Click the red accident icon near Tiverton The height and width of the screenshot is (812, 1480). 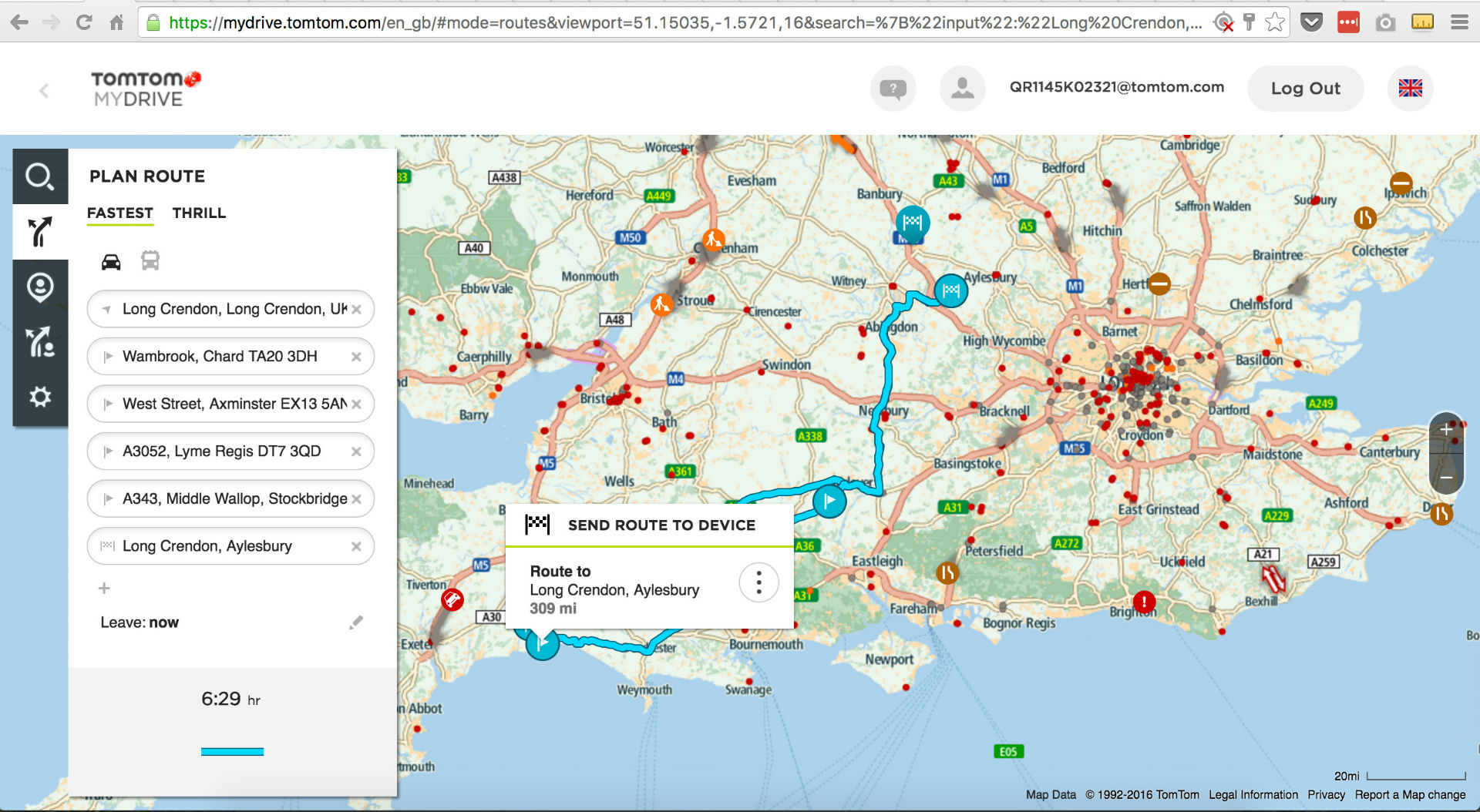[452, 599]
